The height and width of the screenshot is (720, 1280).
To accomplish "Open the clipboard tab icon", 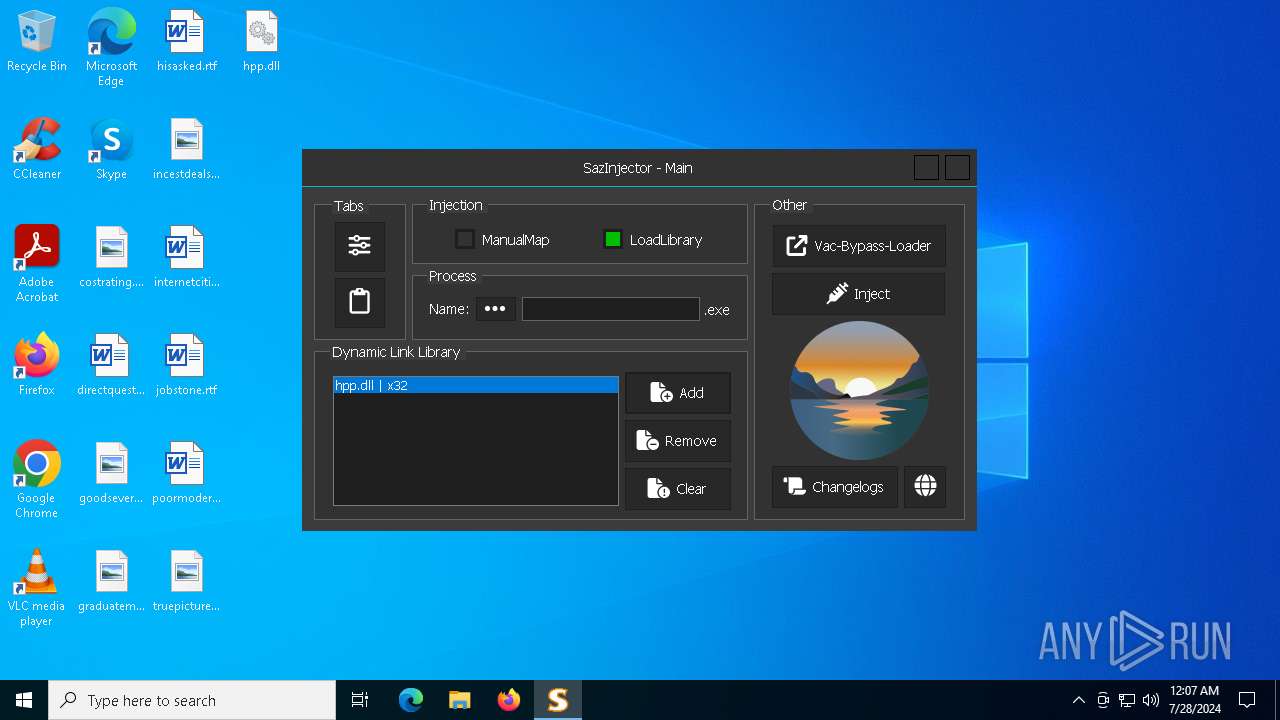I will point(360,302).
